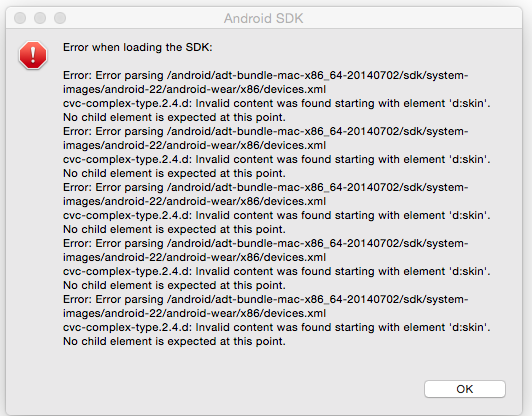Image resolution: width=532 pixels, height=416 pixels.
Task: Click the fourth 'Error parsing' message line
Action: click(x=266, y=243)
